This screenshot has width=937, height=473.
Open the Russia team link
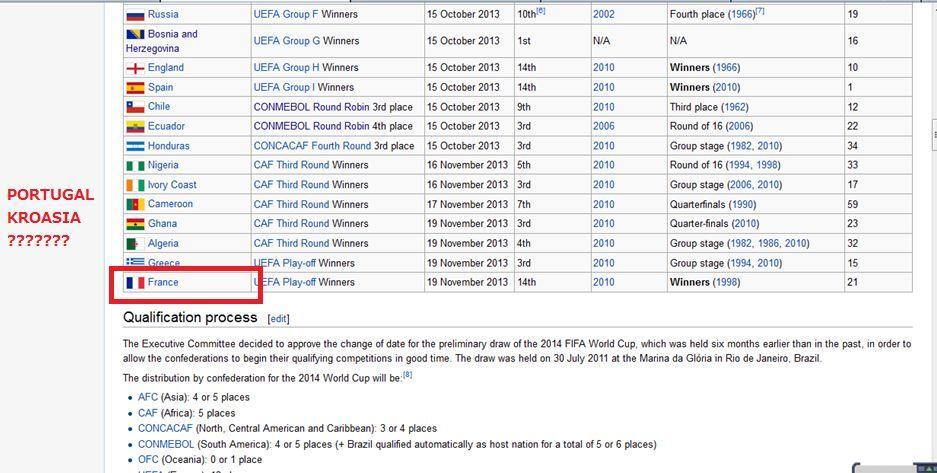[x=163, y=14]
